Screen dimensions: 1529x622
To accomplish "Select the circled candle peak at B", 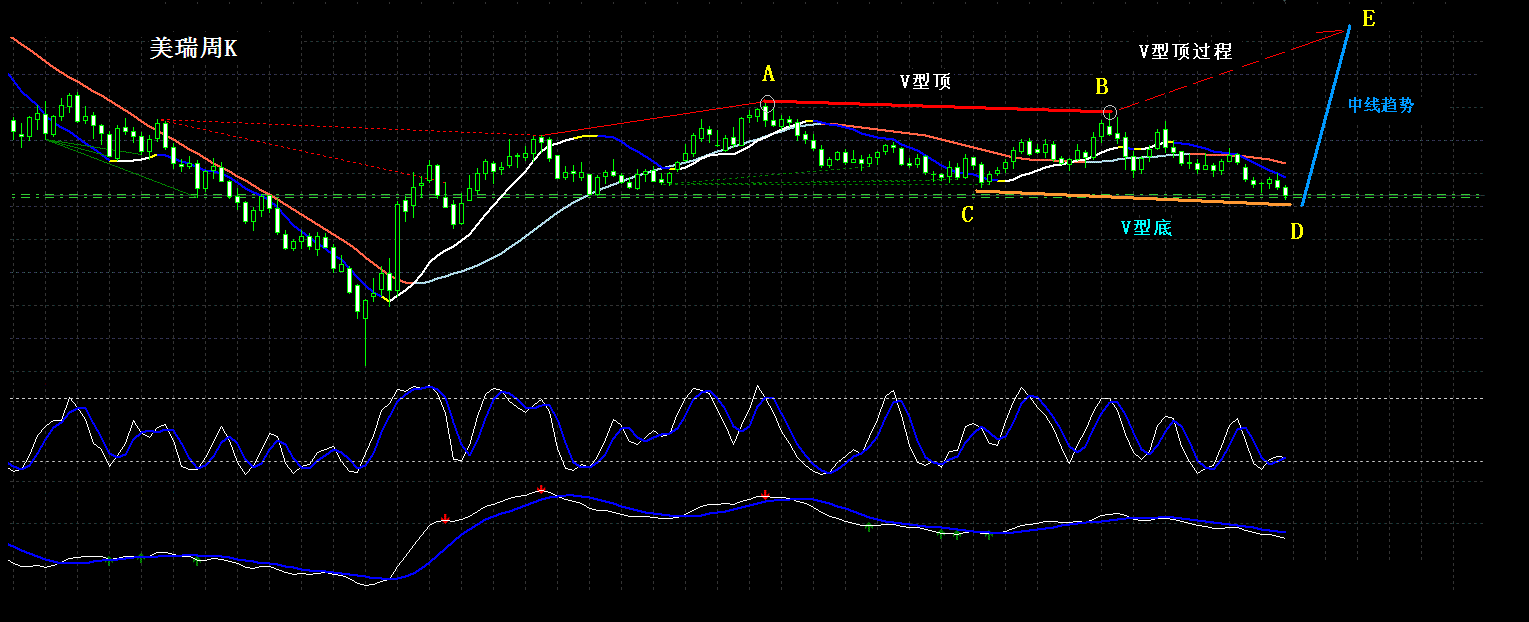I will pyautogui.click(x=1108, y=111).
